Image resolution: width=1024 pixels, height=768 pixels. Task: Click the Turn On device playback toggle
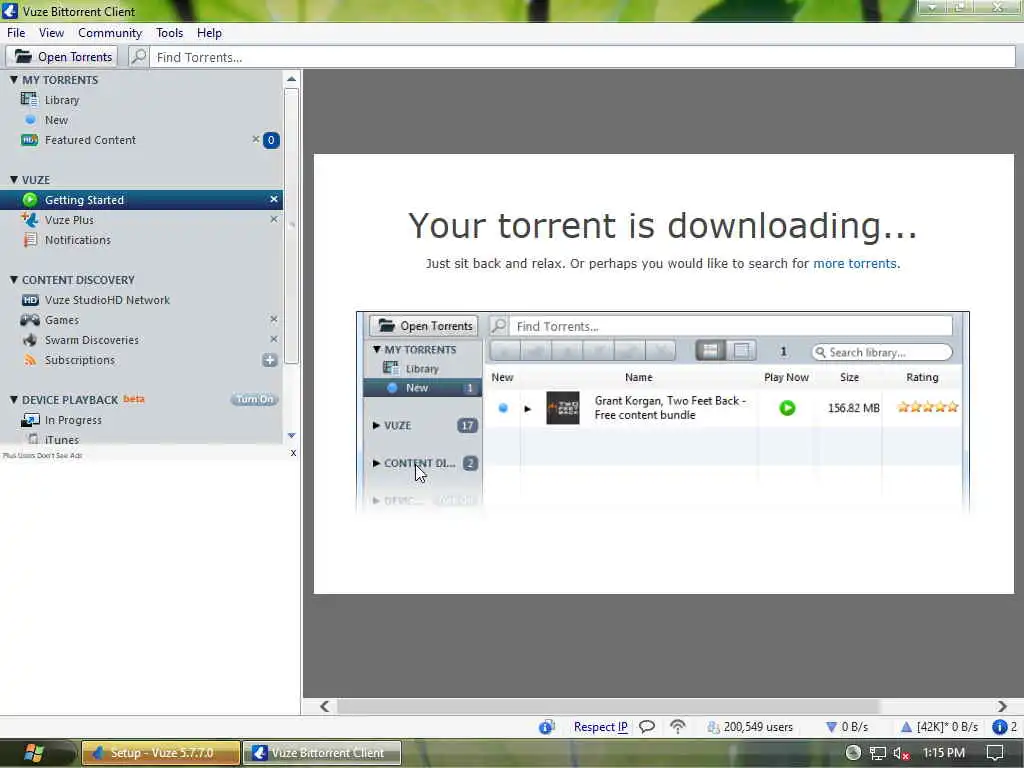click(x=255, y=399)
